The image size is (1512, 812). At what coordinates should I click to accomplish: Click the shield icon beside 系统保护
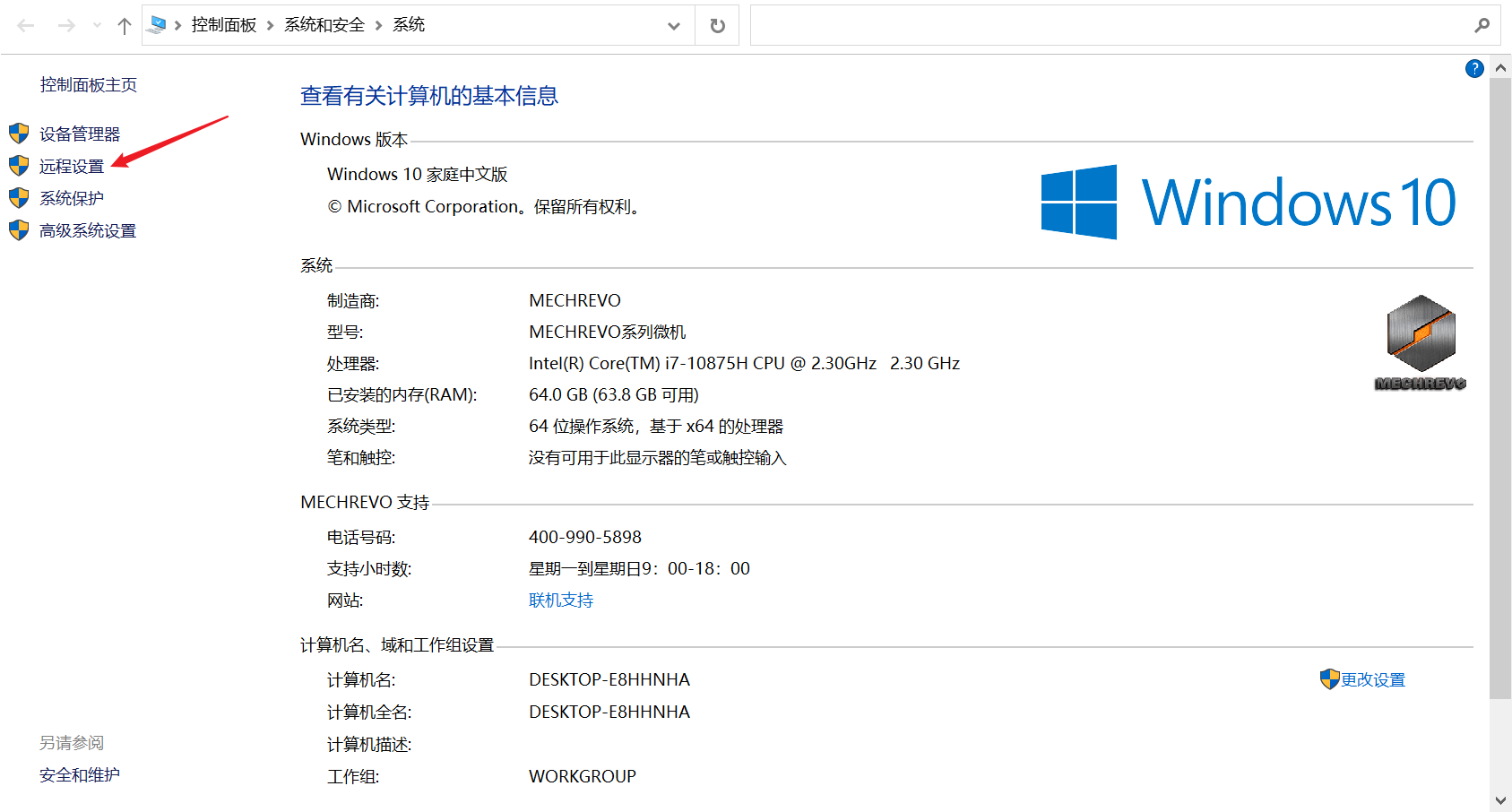tap(19, 198)
